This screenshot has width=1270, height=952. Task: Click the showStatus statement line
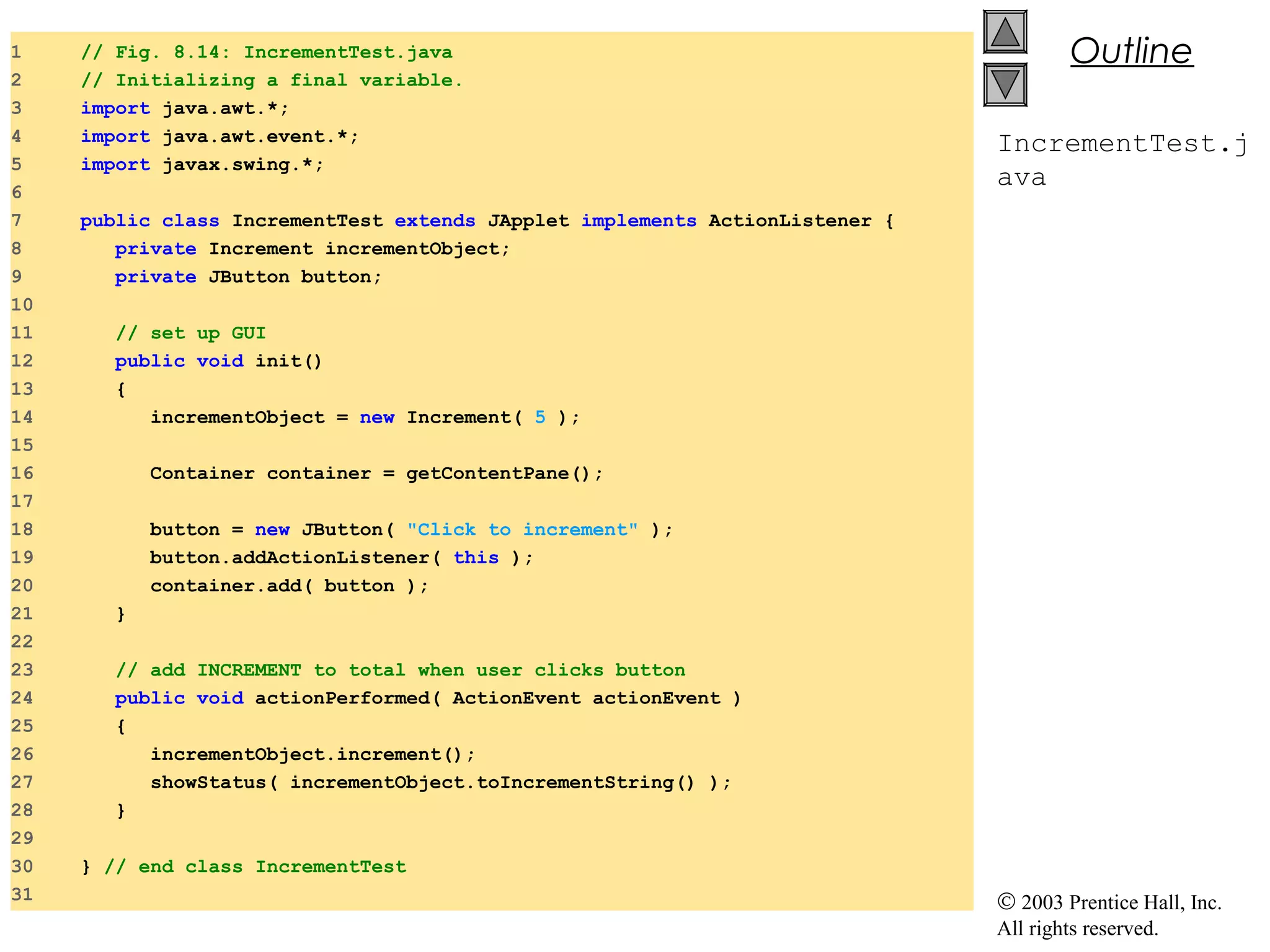pos(441,782)
